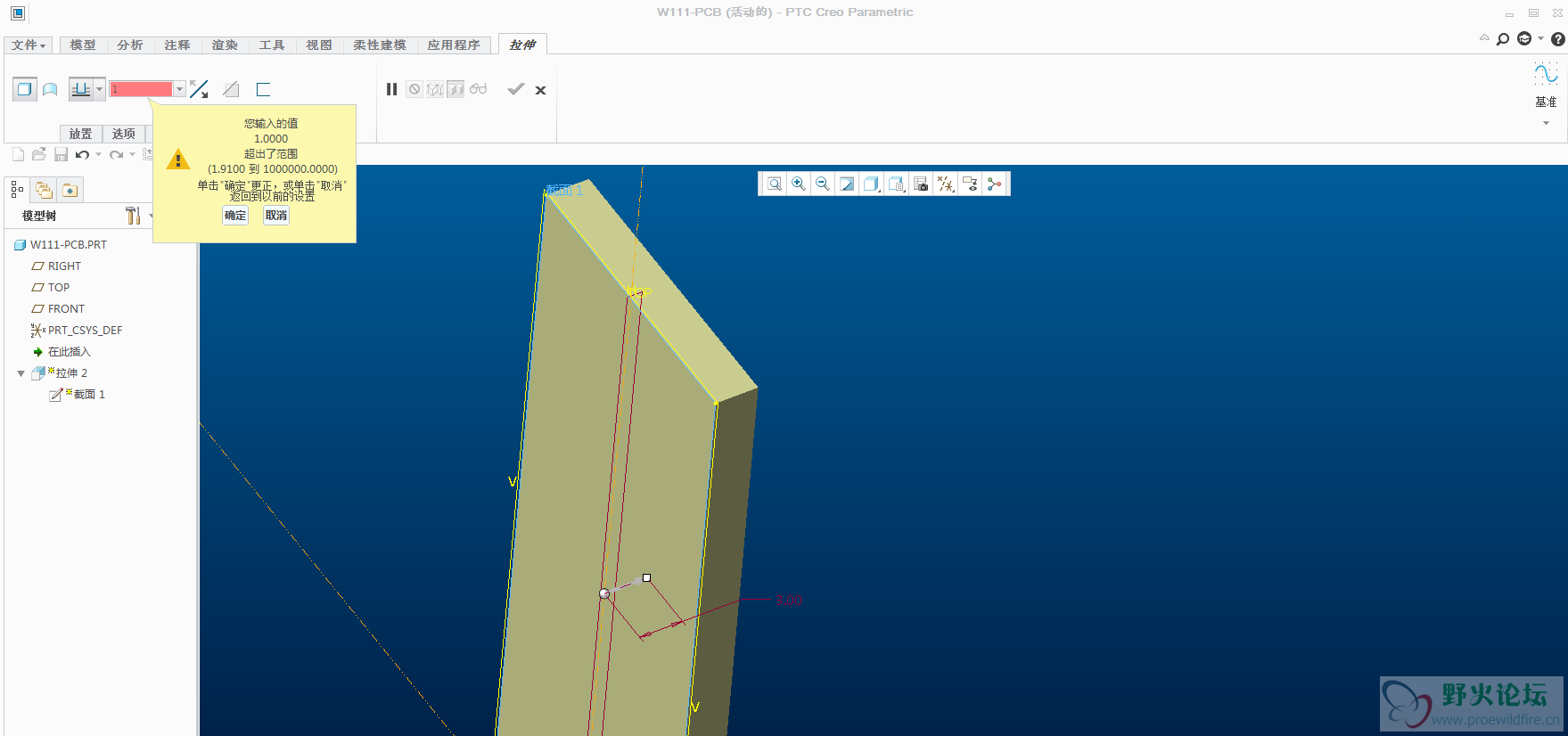Switch to the 渲染 ribbon tab
The height and width of the screenshot is (736, 1568).
[x=225, y=45]
